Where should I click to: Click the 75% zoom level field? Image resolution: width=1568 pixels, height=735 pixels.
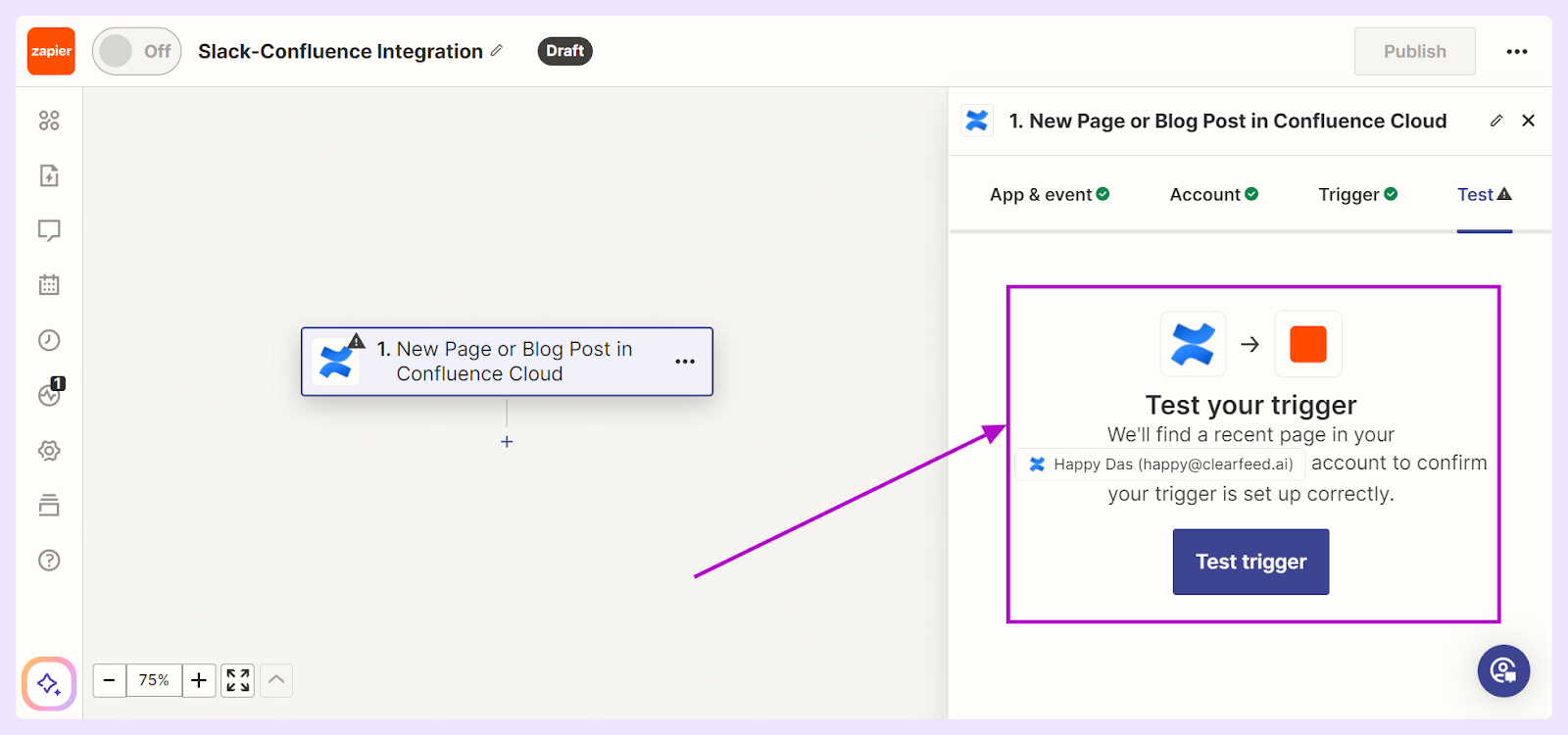pos(154,680)
